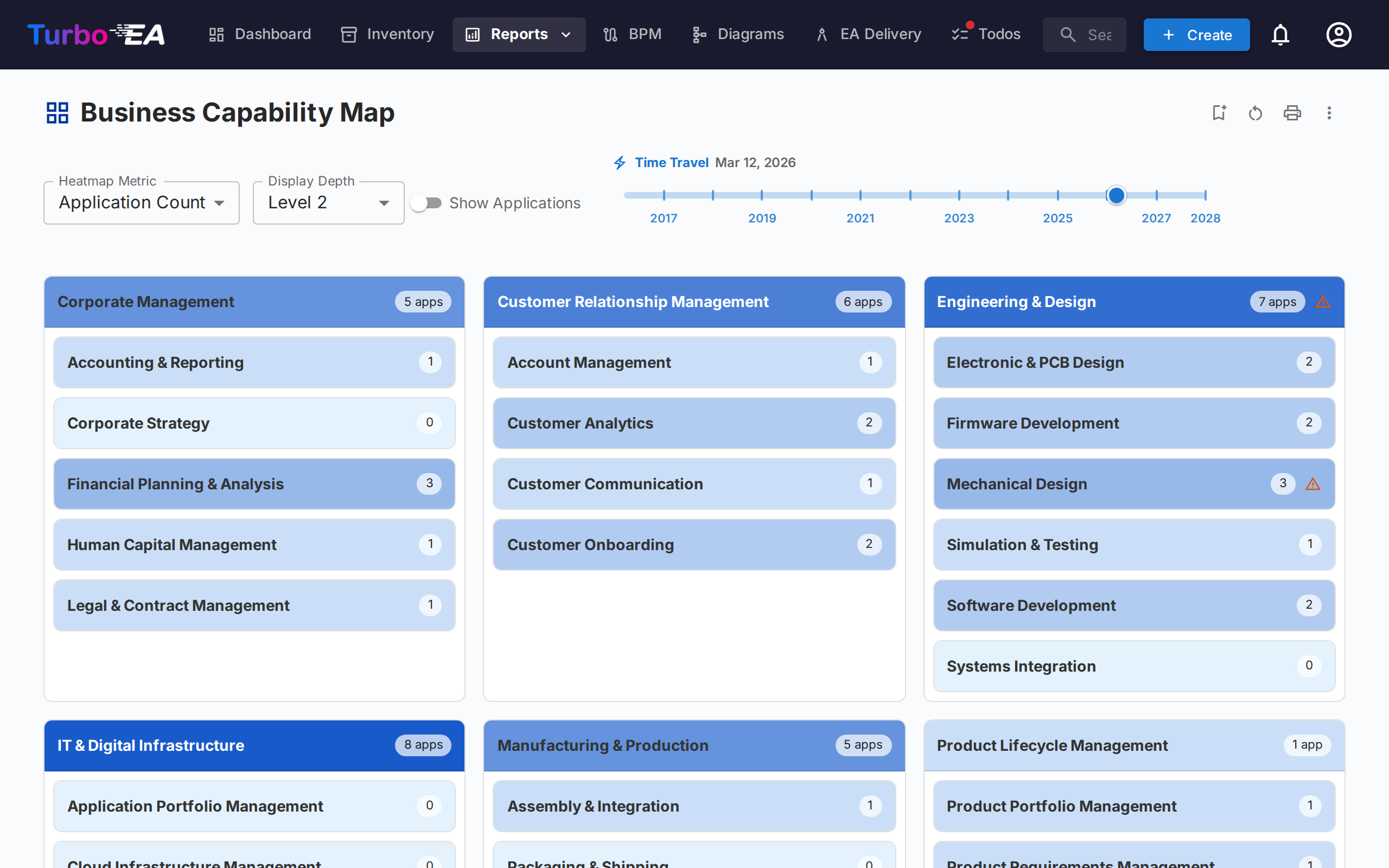Open the bookmark icon next to the report title
This screenshot has height=868, width=1389.
click(1219, 113)
